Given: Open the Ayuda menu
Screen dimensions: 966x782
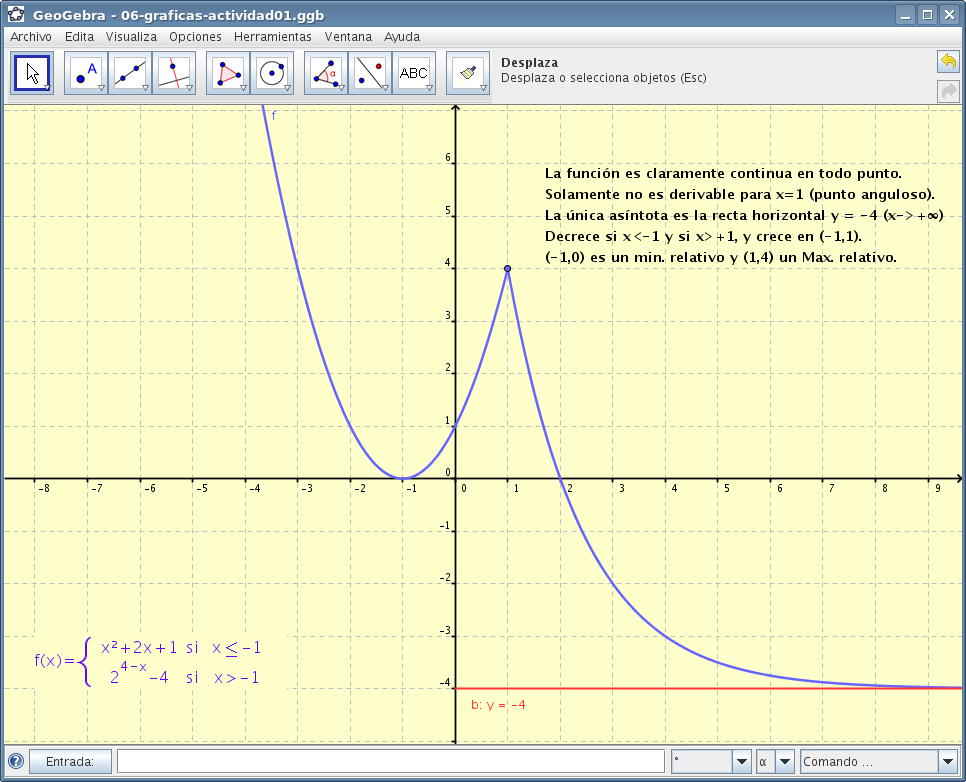Looking at the screenshot, I should click(x=402, y=36).
